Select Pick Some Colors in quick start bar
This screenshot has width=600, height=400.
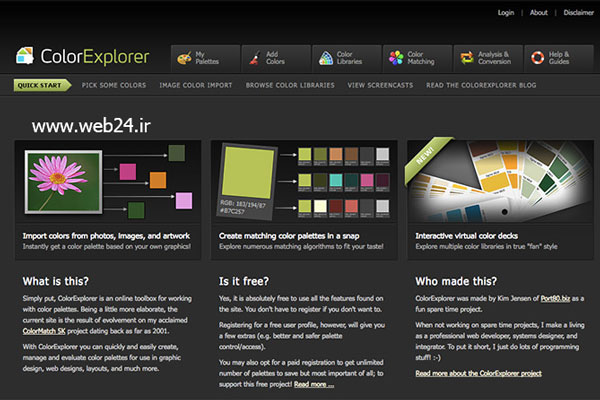pos(114,85)
